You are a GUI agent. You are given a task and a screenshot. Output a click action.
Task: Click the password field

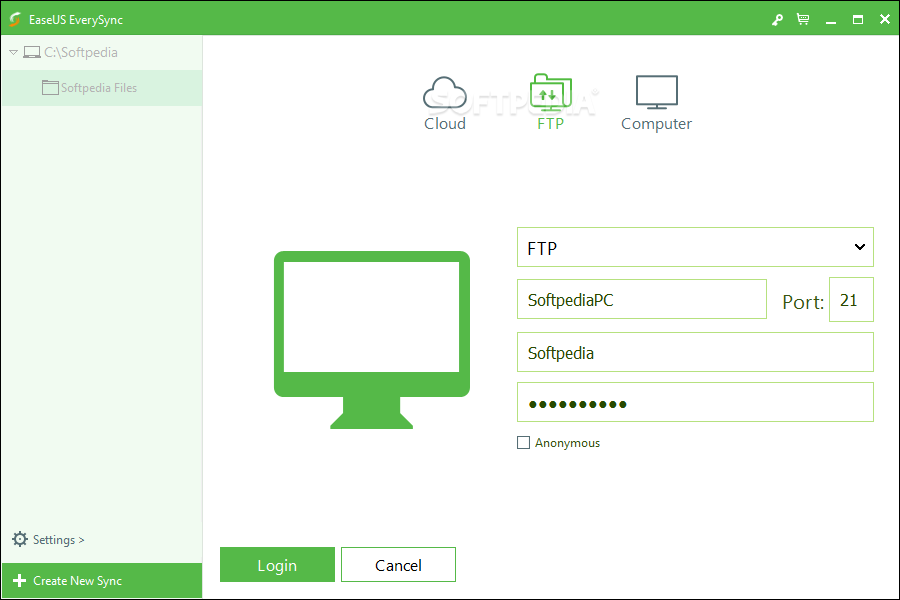pyautogui.click(x=695, y=402)
